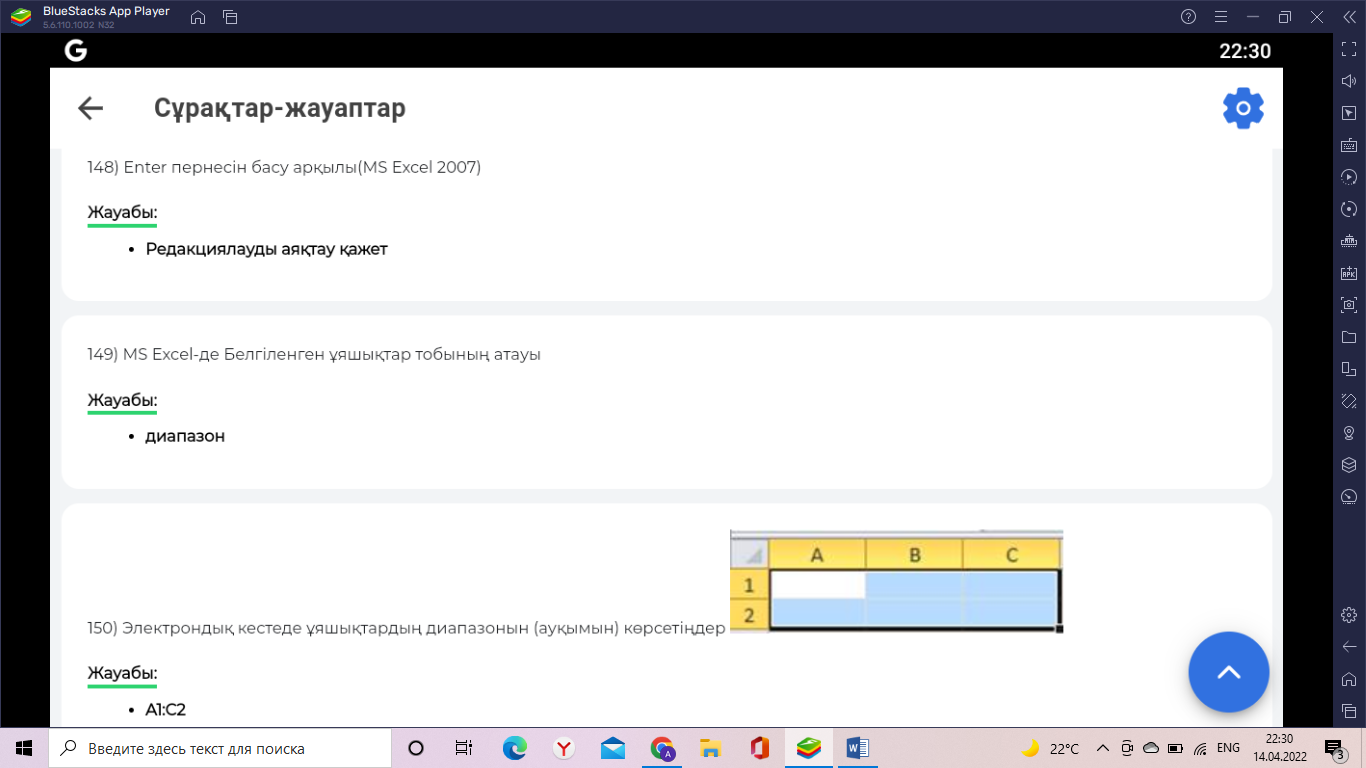Open Microsoft Office from taskbar
Image resolution: width=1366 pixels, height=768 pixels.
tap(759, 748)
